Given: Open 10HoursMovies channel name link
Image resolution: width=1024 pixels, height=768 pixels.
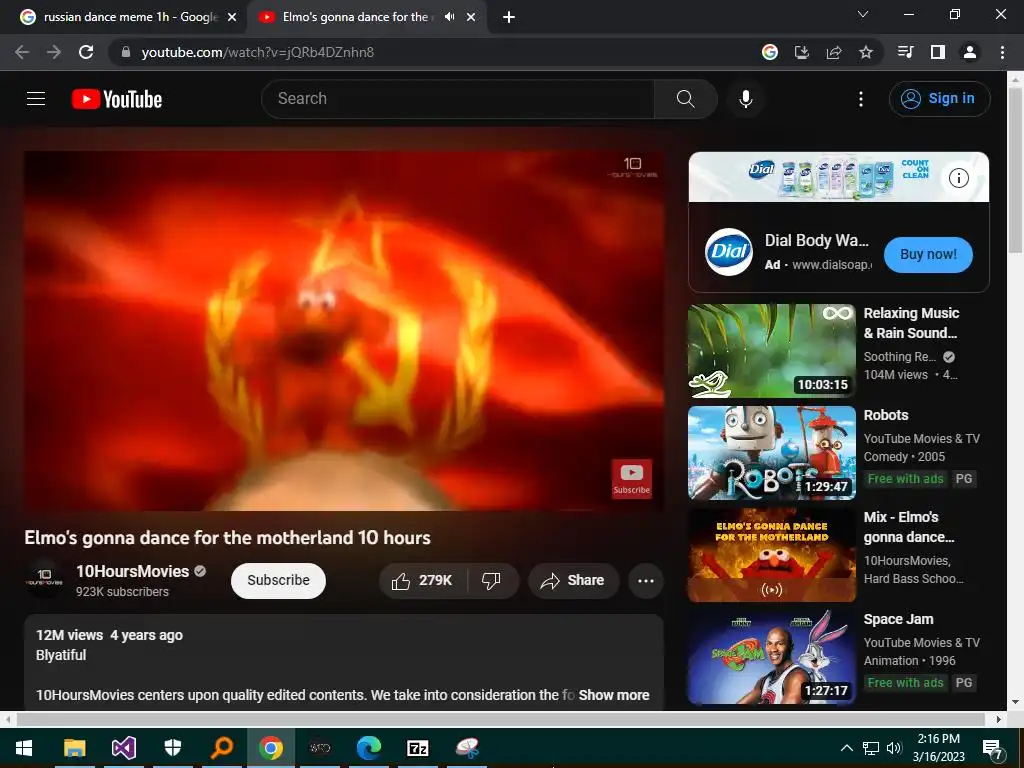Looking at the screenshot, I should click(133, 571).
